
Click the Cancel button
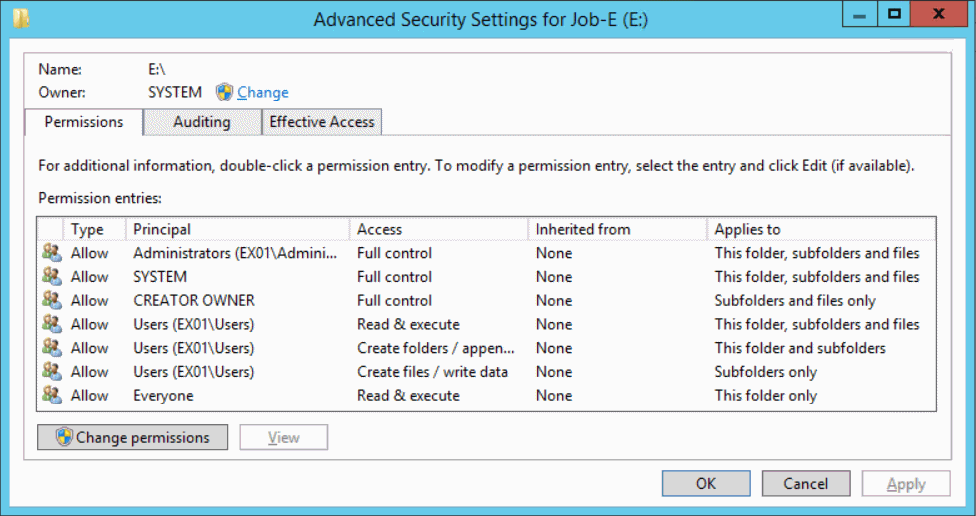(805, 484)
